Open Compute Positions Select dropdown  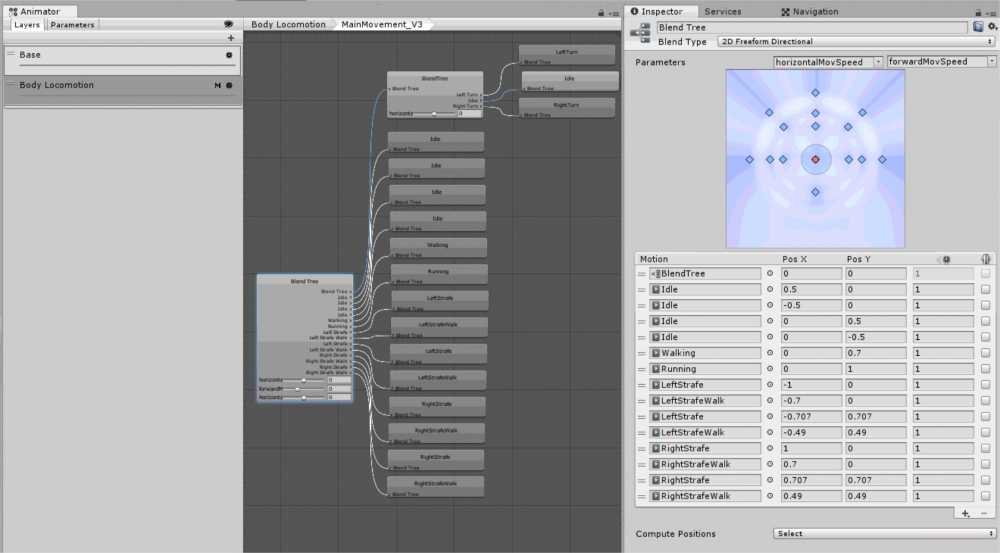(885, 533)
